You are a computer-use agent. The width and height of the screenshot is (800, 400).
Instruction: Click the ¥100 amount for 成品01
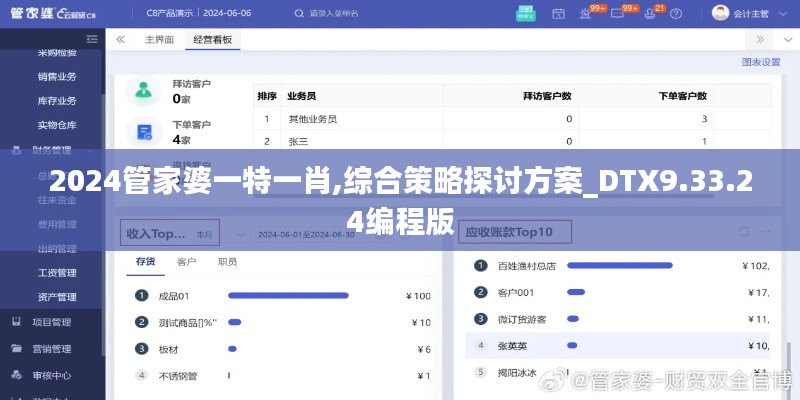pyautogui.click(x=418, y=296)
